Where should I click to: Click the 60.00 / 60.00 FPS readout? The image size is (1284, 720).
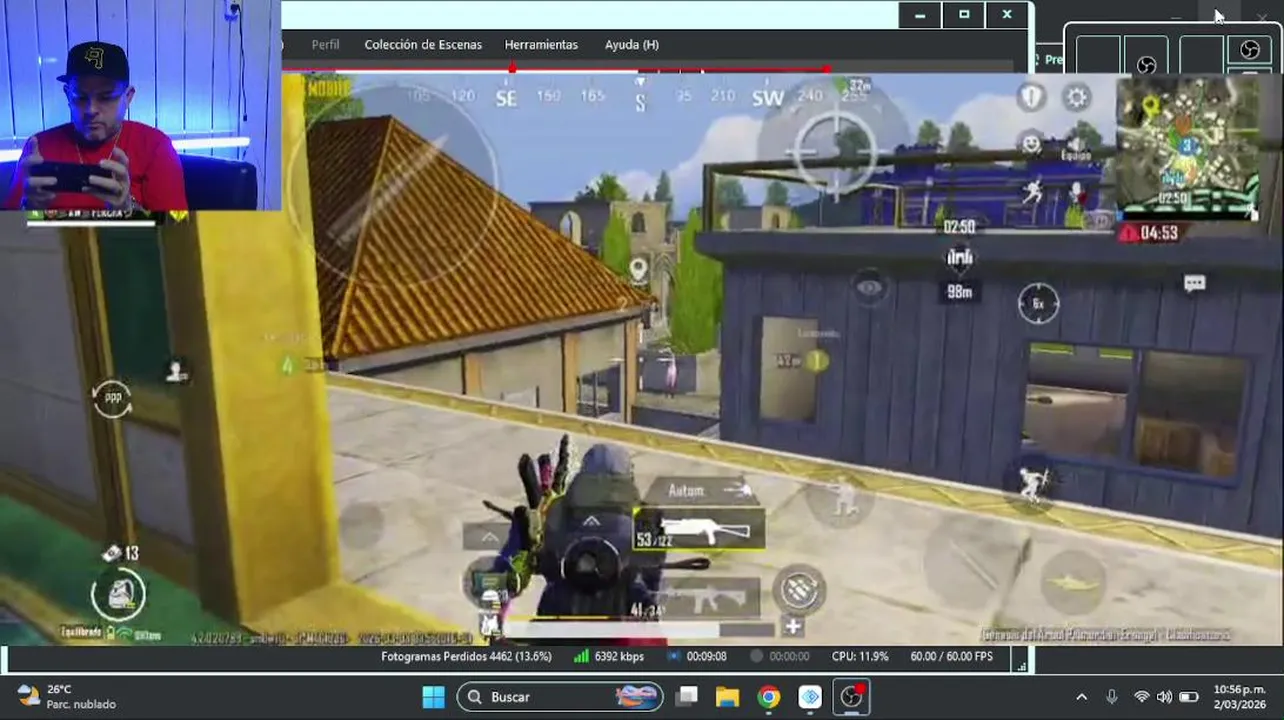(951, 657)
